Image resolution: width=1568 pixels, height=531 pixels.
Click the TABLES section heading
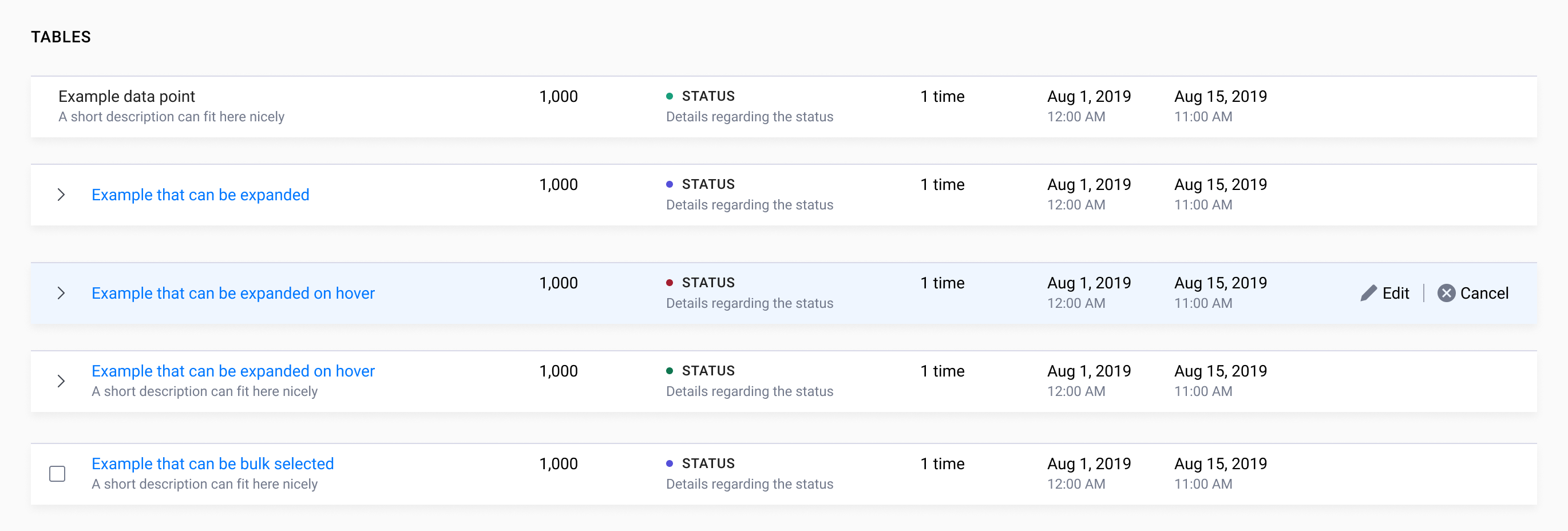point(61,37)
